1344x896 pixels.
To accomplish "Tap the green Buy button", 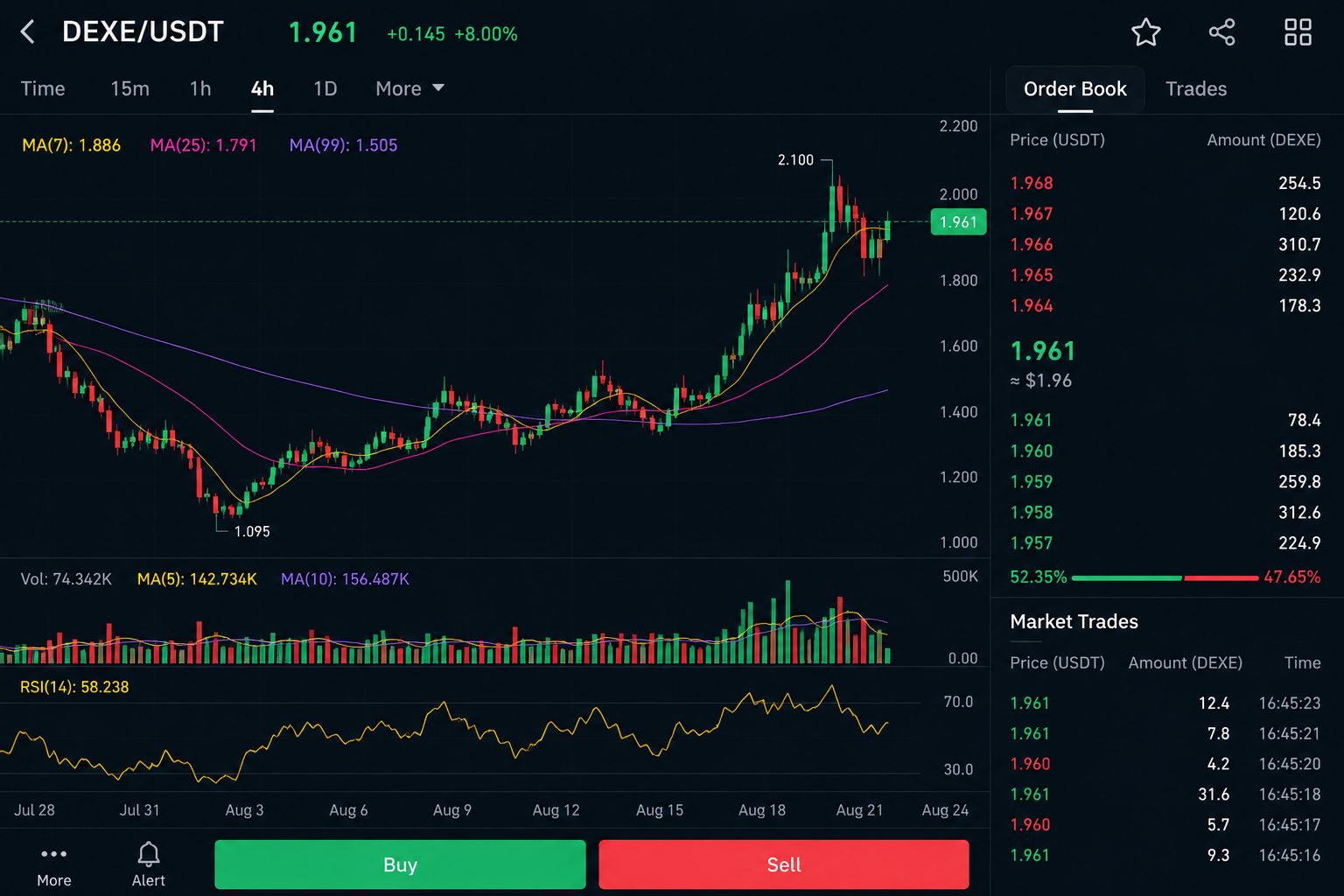I will tap(400, 864).
